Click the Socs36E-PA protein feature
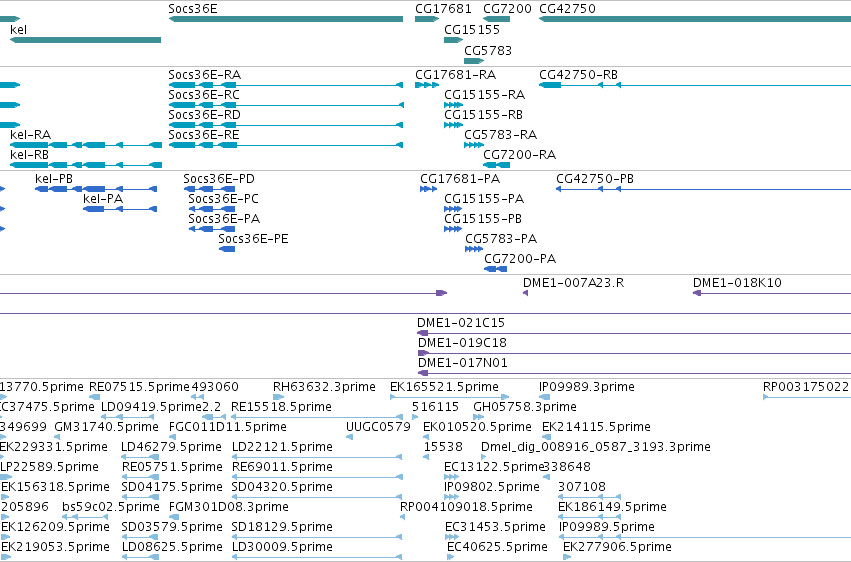 tap(212, 229)
